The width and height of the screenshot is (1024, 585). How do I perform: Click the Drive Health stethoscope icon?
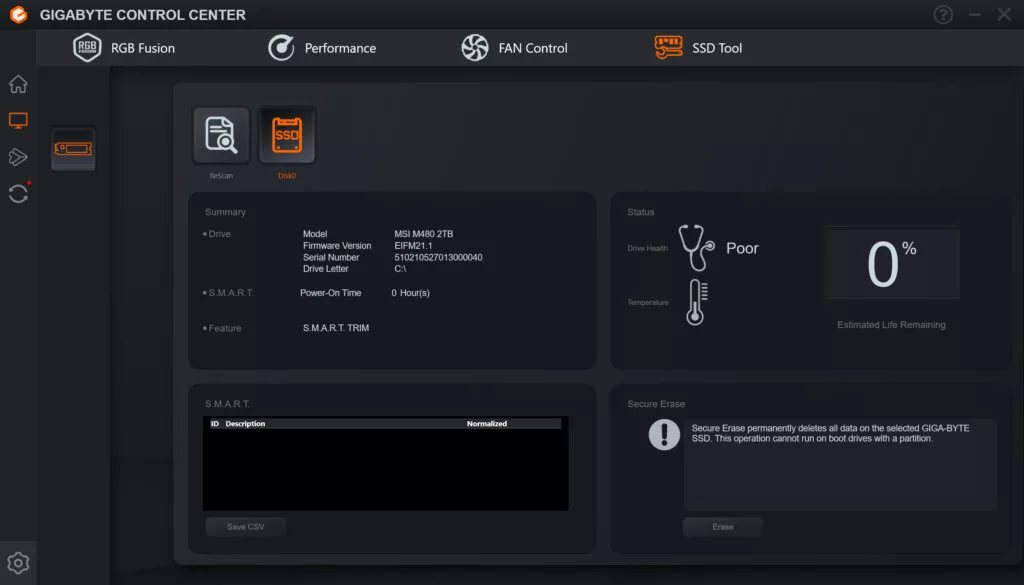[x=696, y=248]
